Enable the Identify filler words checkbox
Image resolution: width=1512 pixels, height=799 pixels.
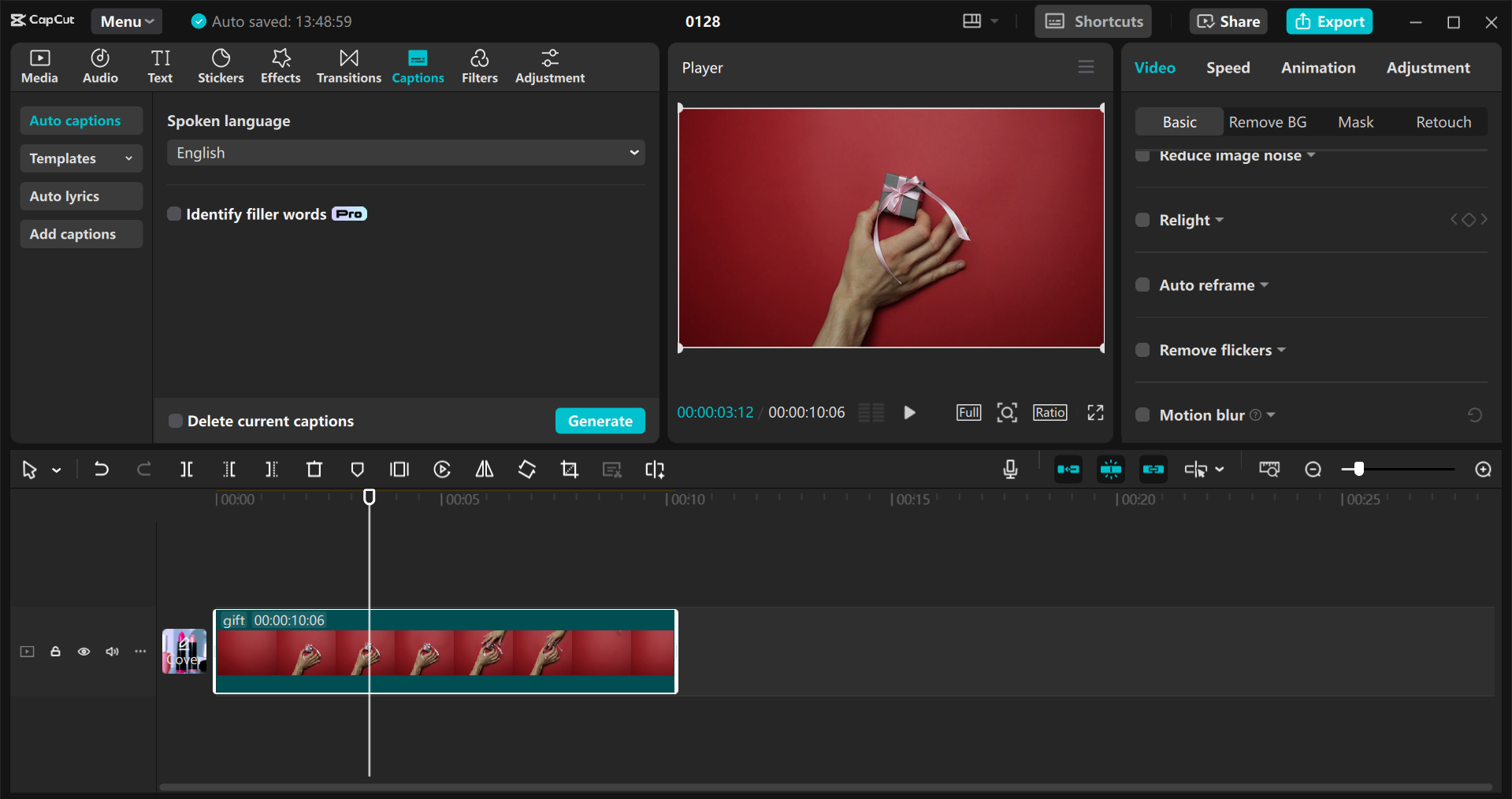(175, 214)
